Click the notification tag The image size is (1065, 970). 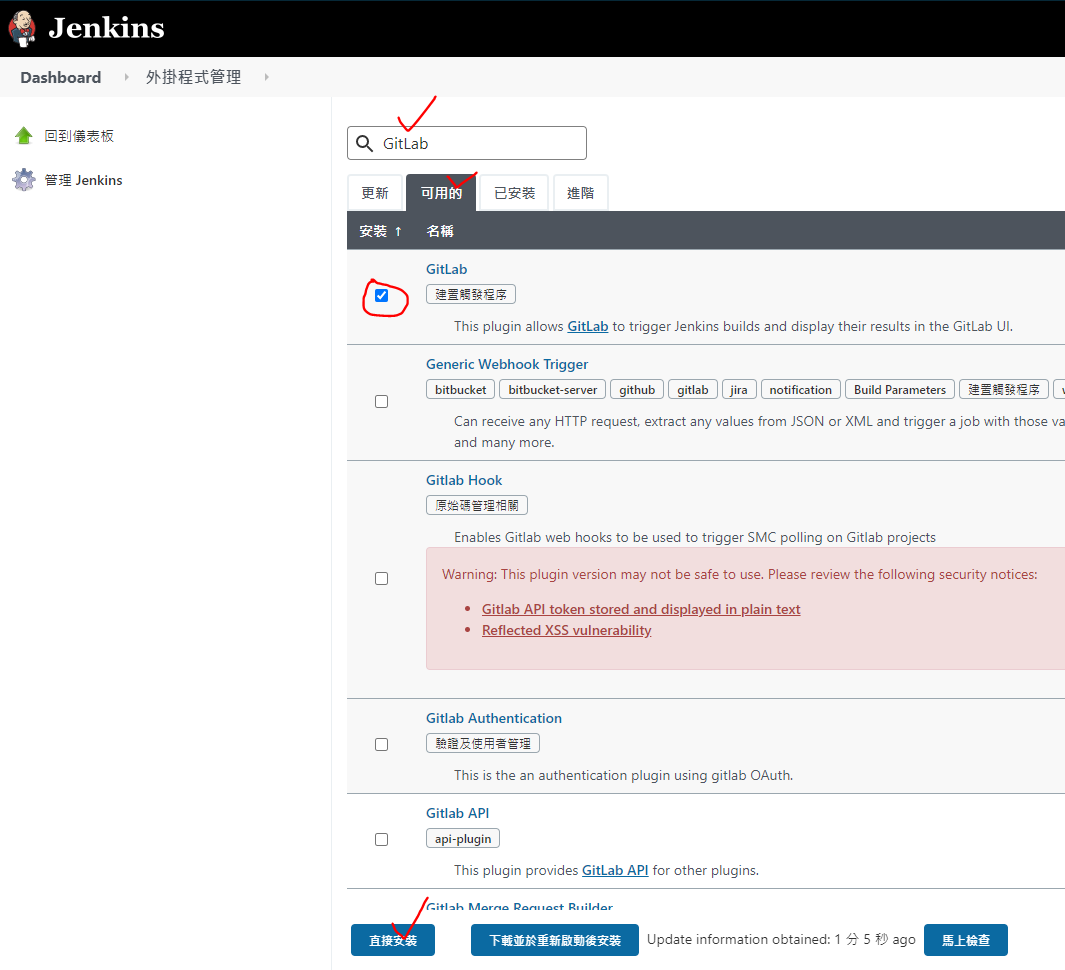click(800, 390)
